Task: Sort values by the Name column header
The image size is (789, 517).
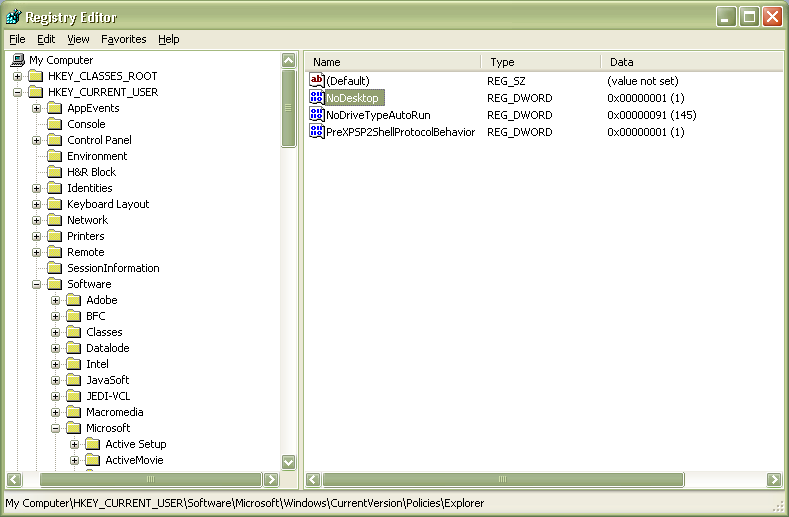Action: [393, 62]
